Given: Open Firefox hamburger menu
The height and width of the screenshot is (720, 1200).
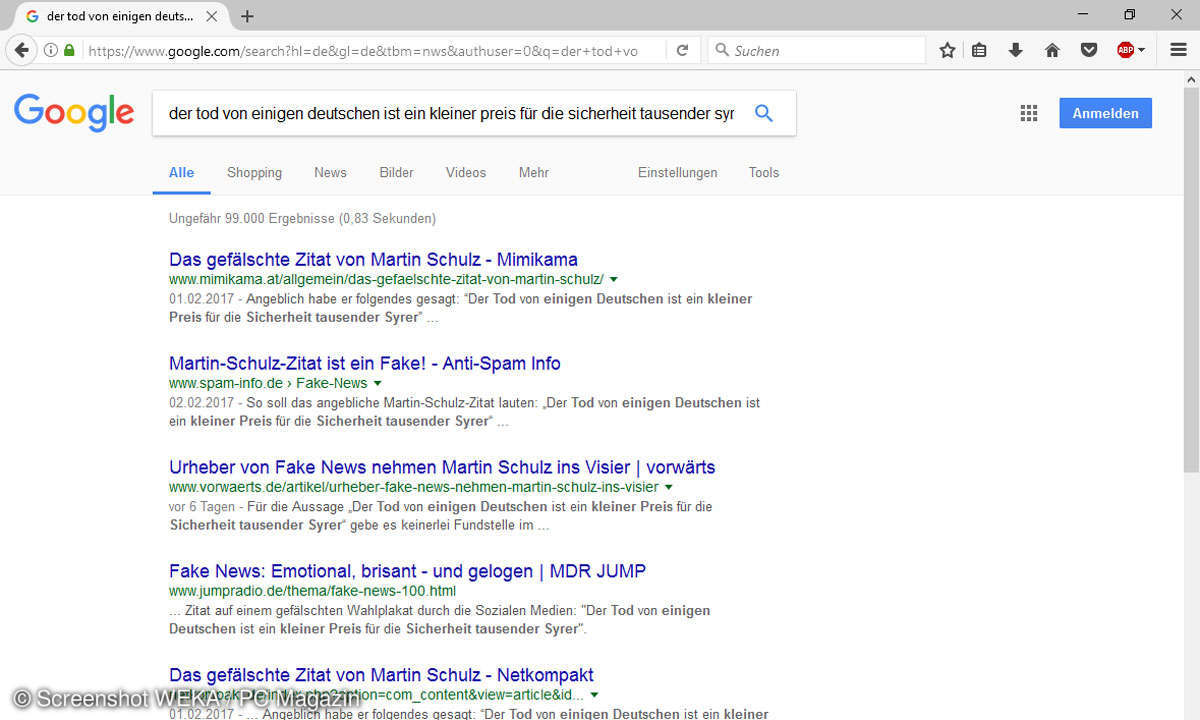Looking at the screenshot, I should (x=1178, y=50).
